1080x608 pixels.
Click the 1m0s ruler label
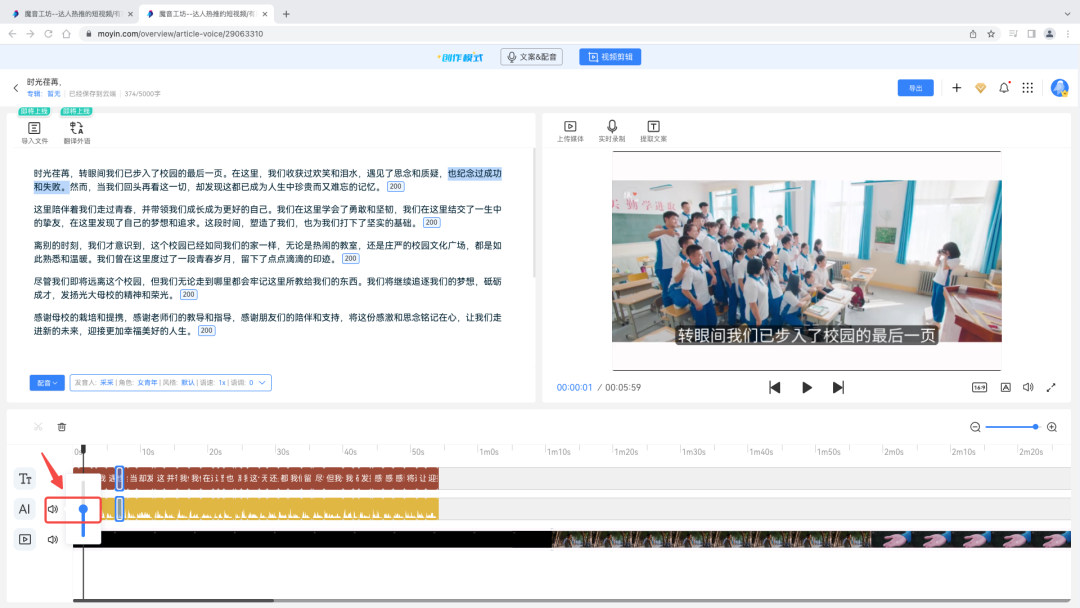(x=489, y=452)
